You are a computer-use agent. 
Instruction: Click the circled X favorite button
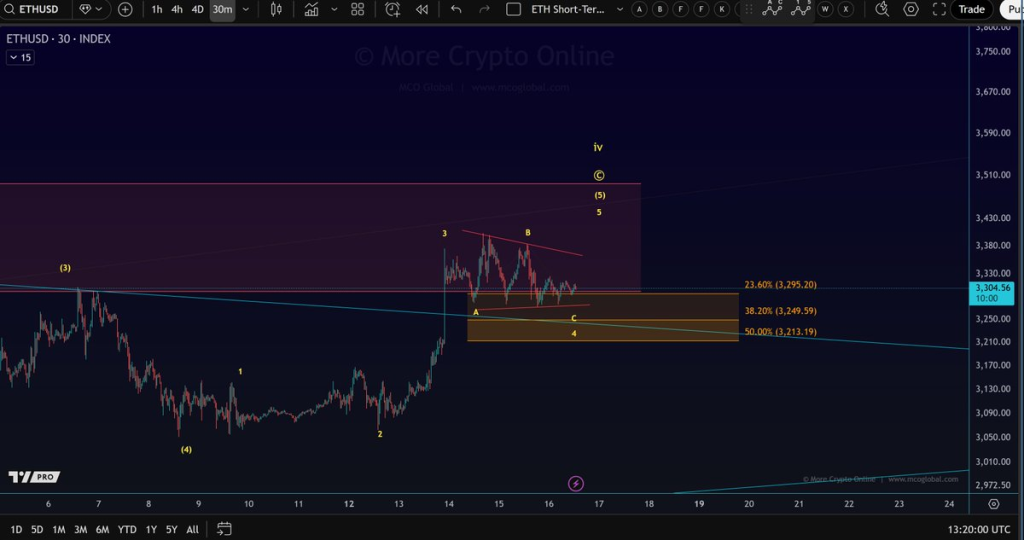point(846,9)
